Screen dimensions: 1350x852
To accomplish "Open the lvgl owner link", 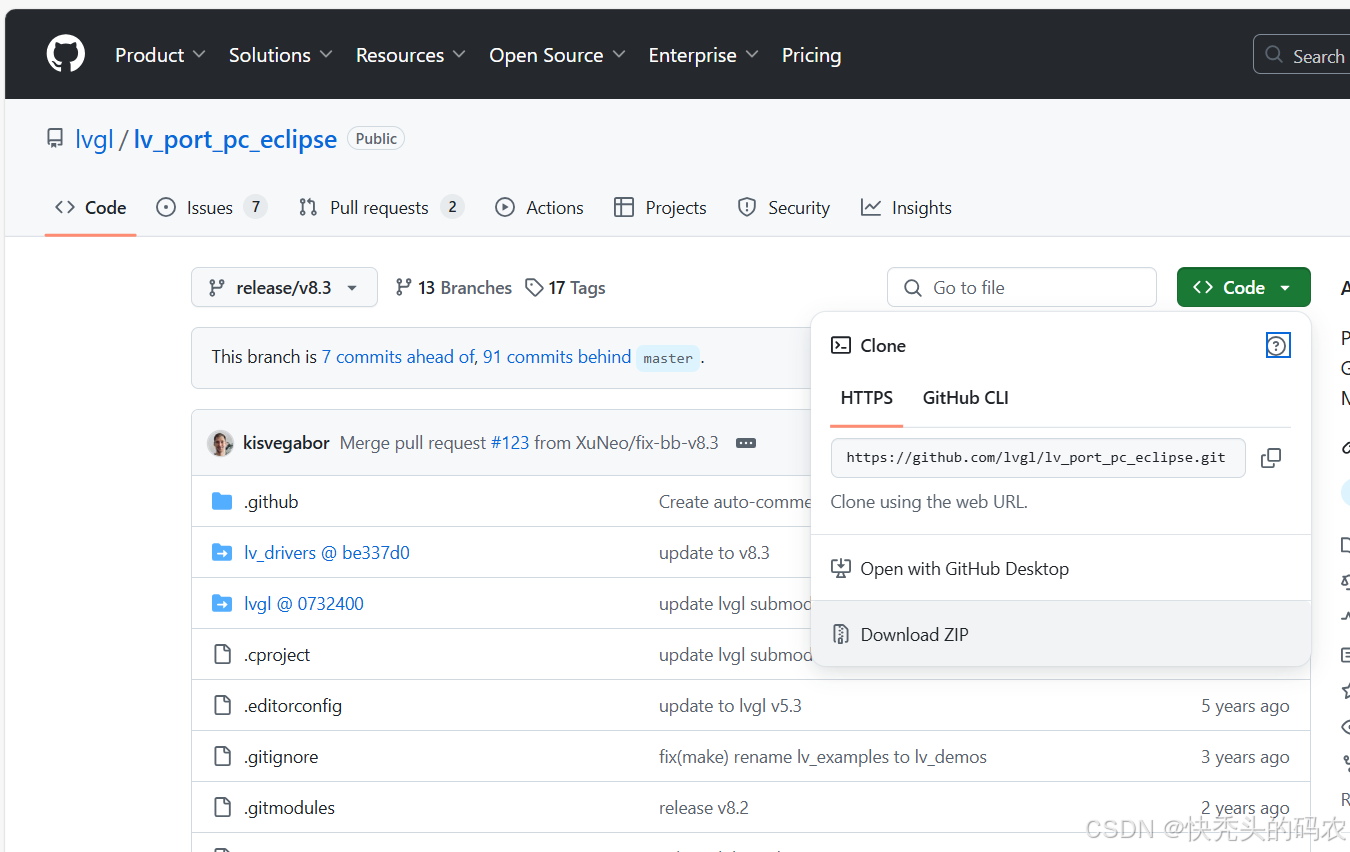I will (x=94, y=139).
